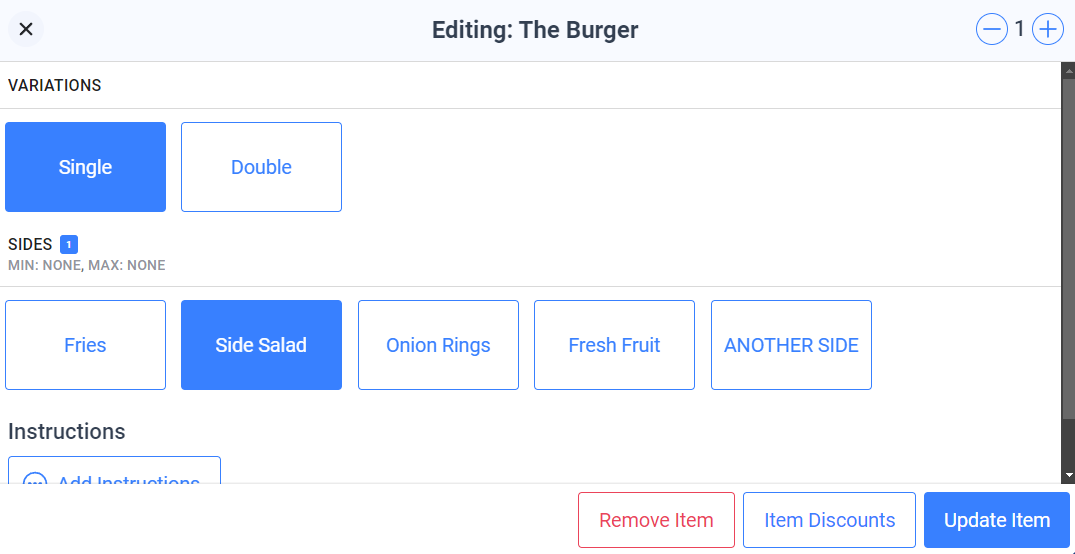Decrease burger quantity with minus icon
This screenshot has width=1075, height=554.
(x=991, y=29)
